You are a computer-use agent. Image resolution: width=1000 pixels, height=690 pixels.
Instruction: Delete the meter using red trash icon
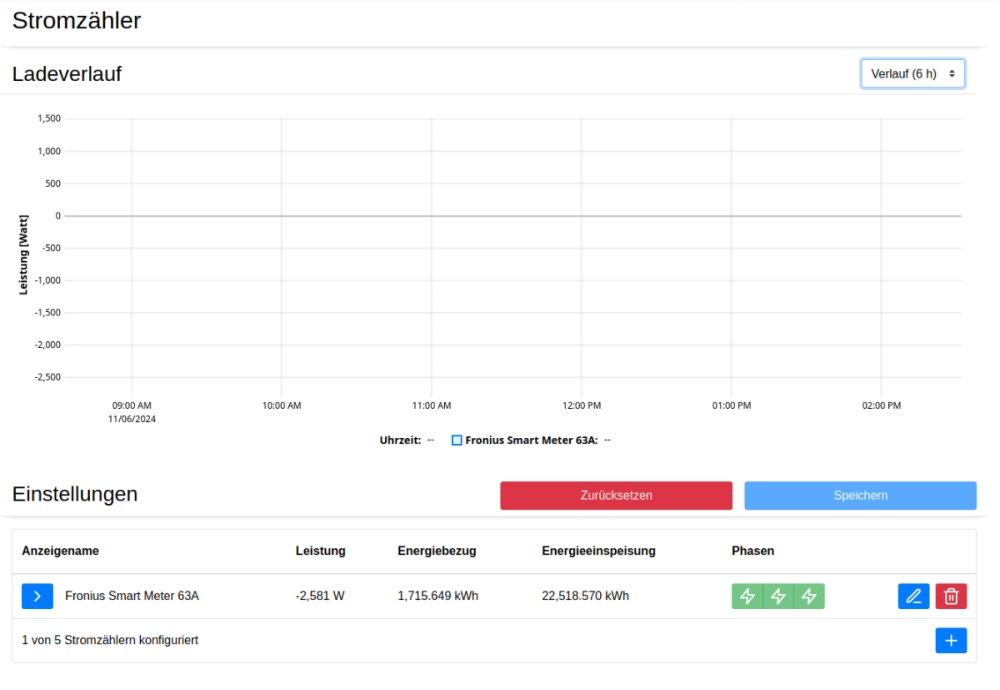click(x=951, y=596)
